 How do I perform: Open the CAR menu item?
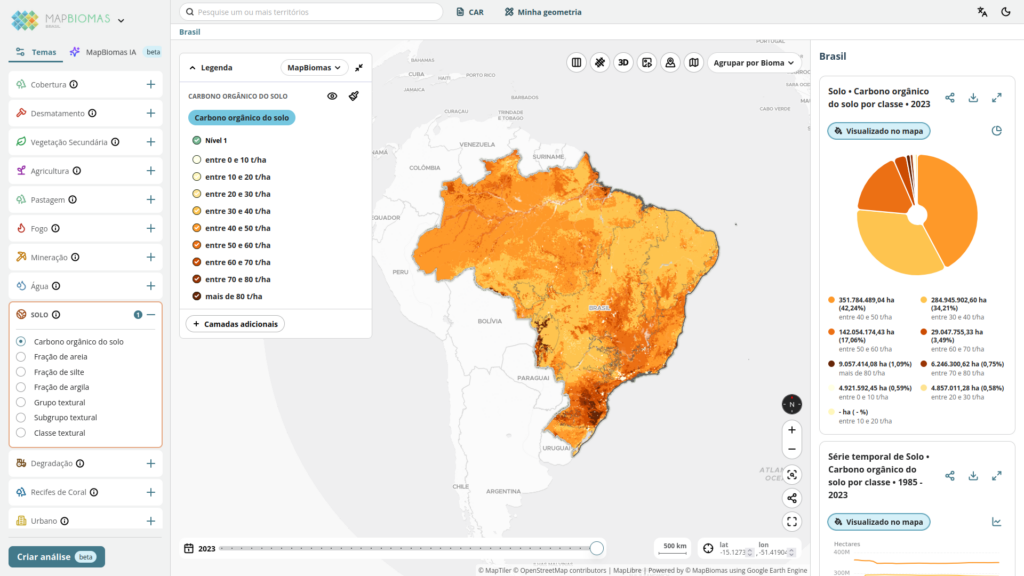[x=469, y=12]
